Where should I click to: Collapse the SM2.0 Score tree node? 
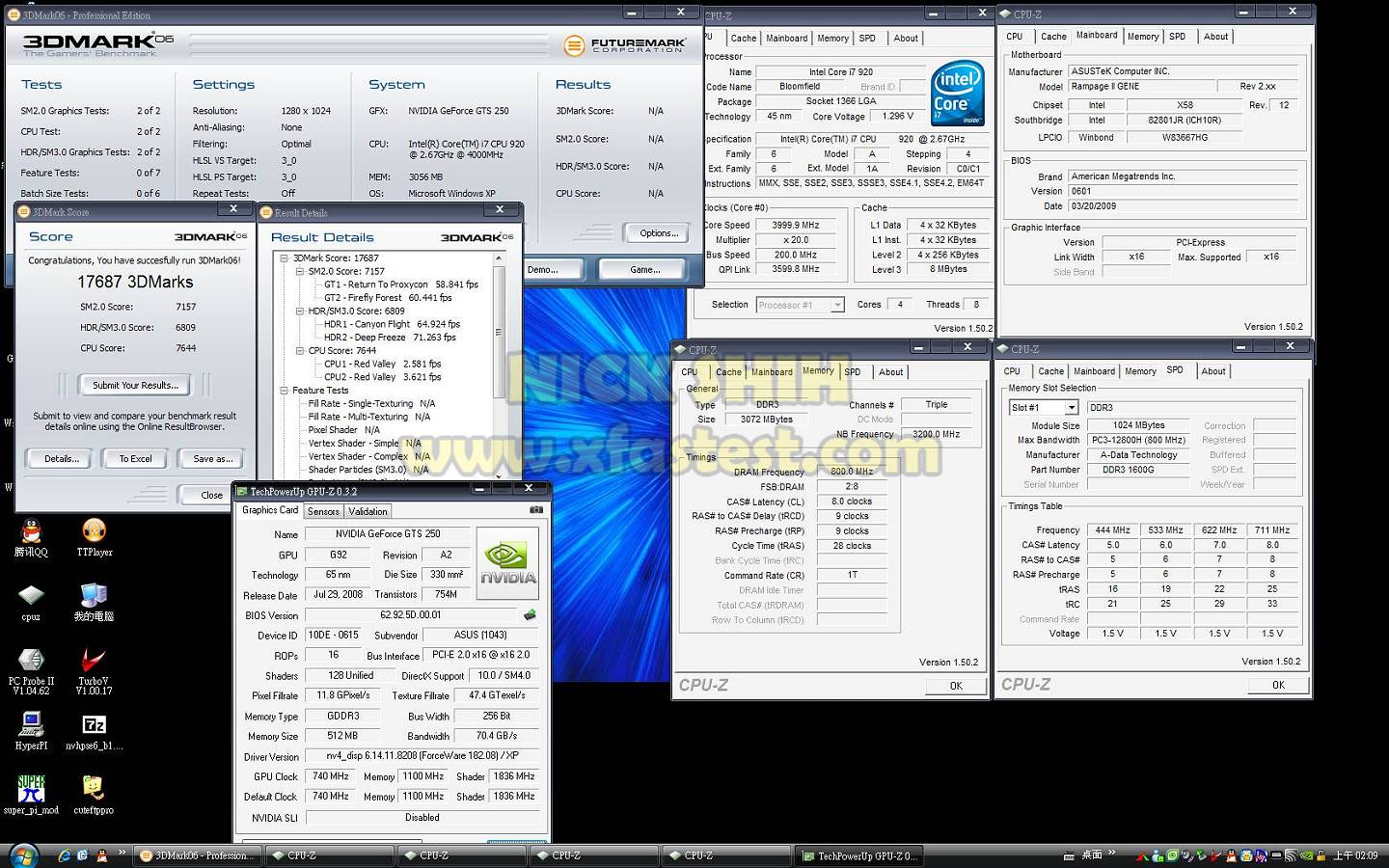pos(300,272)
